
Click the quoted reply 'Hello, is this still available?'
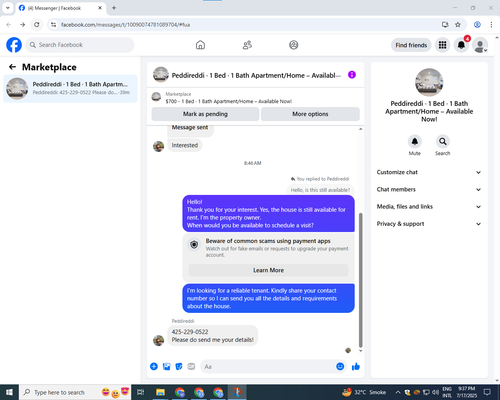(320, 190)
